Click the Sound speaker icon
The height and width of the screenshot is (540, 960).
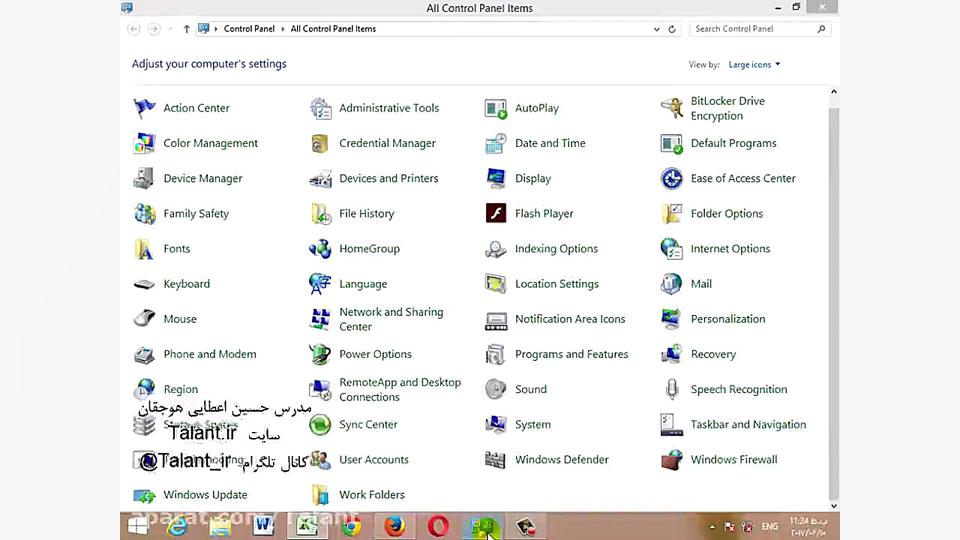point(496,389)
